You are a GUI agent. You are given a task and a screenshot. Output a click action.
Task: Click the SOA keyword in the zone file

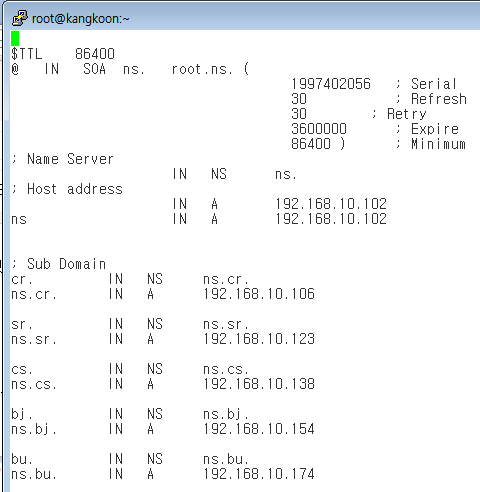pos(95,69)
